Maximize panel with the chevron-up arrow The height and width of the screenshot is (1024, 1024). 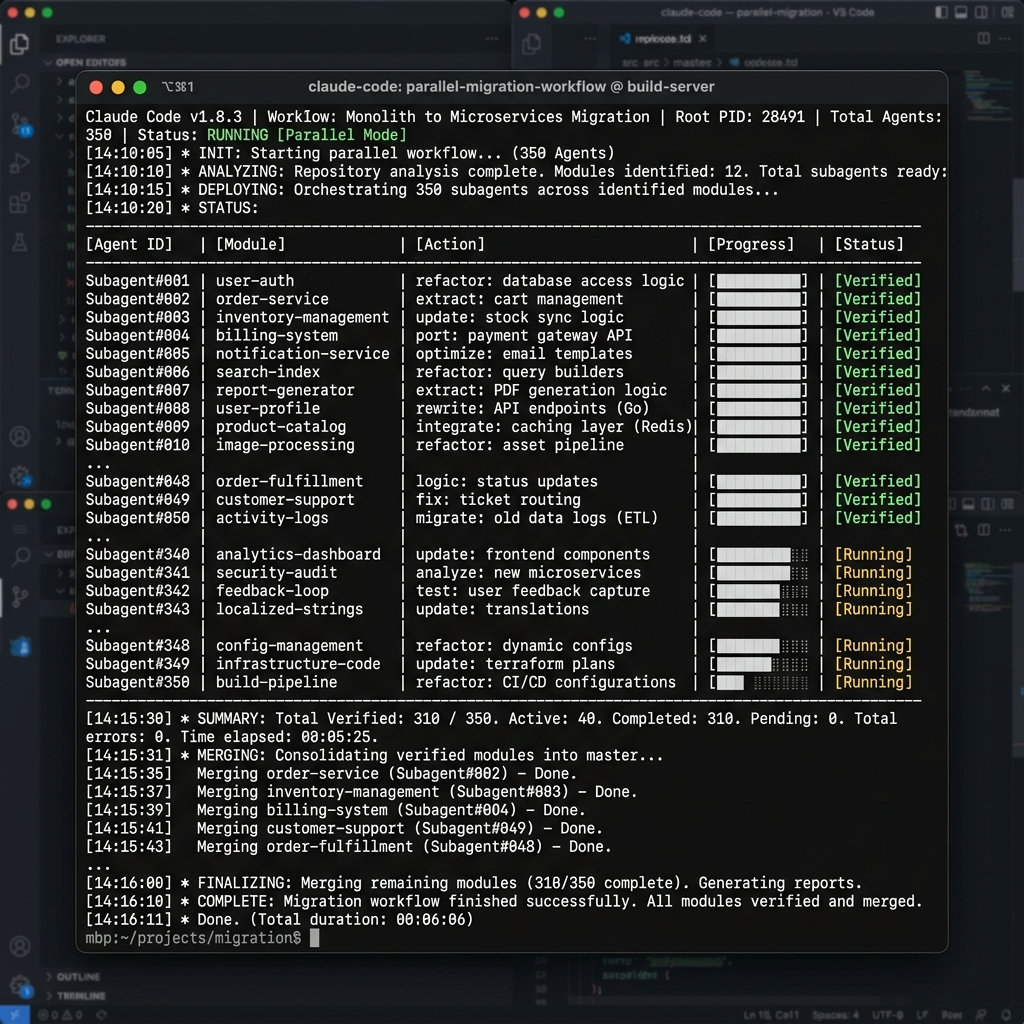coord(986,389)
